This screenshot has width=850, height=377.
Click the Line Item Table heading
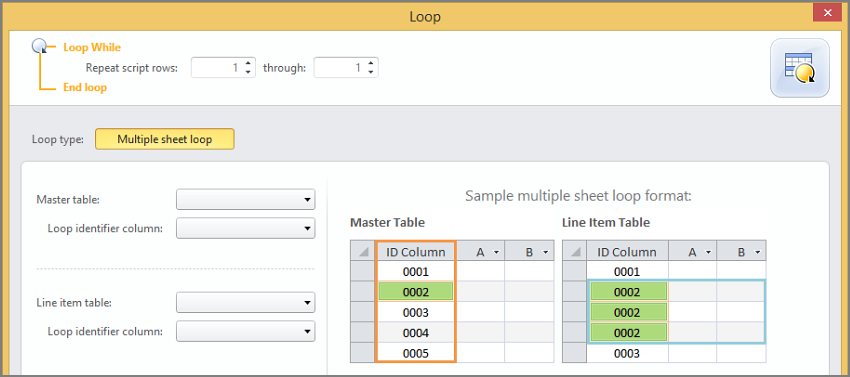click(606, 222)
